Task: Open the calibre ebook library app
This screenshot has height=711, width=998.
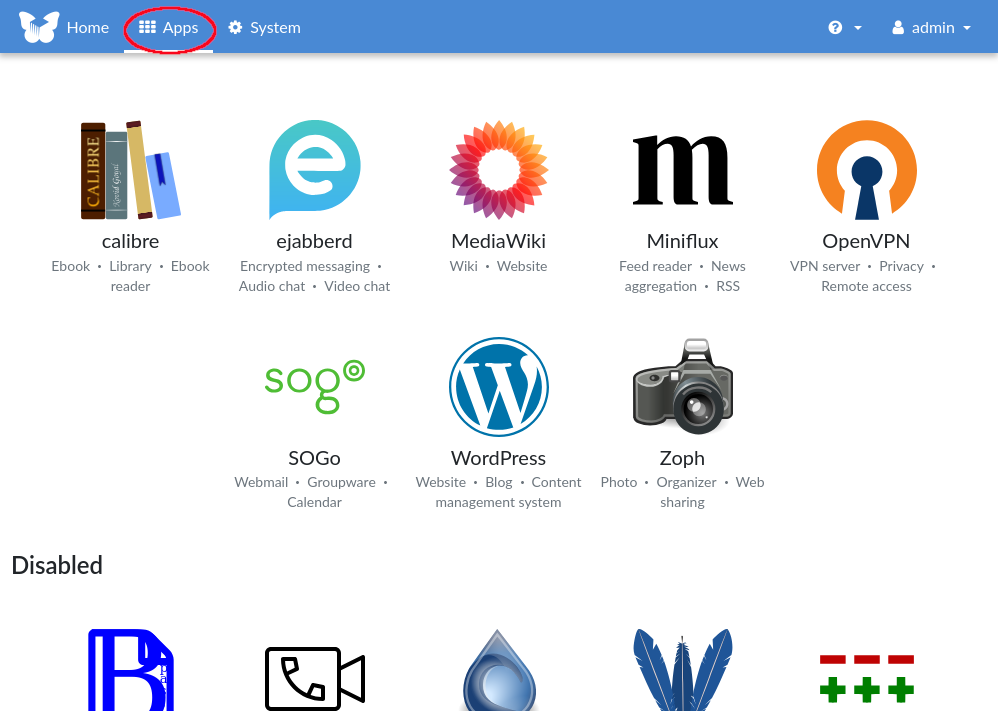Action: (x=130, y=171)
